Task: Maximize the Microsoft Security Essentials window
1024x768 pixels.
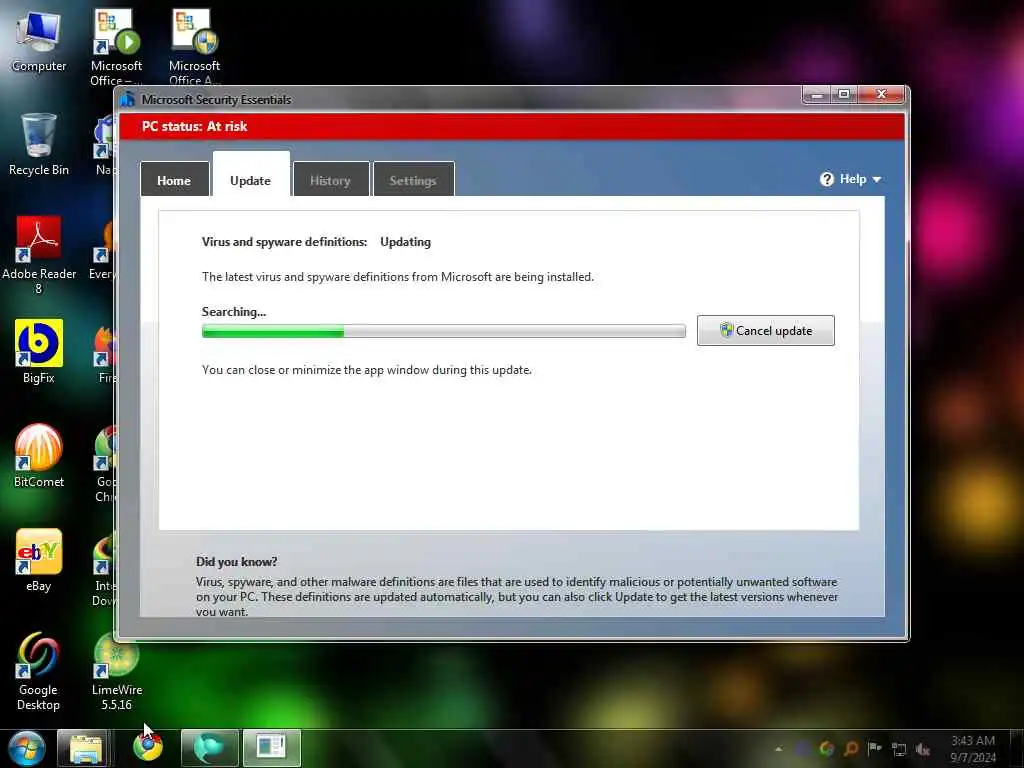Action: click(x=844, y=95)
